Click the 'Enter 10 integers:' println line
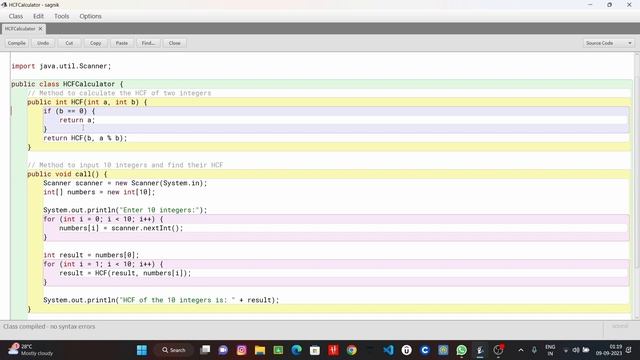 (125, 210)
